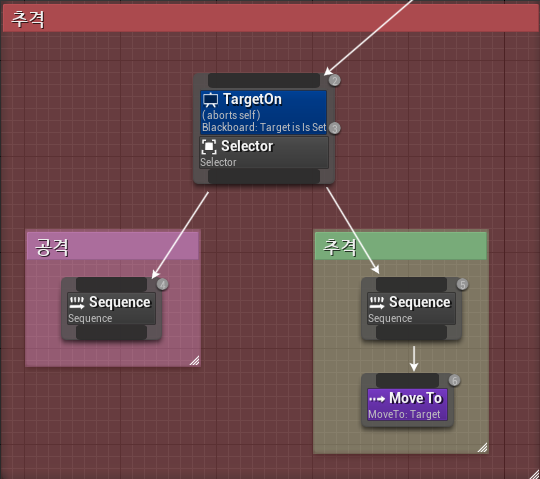
Task: Click execution index badge 5
Action: [463, 284]
